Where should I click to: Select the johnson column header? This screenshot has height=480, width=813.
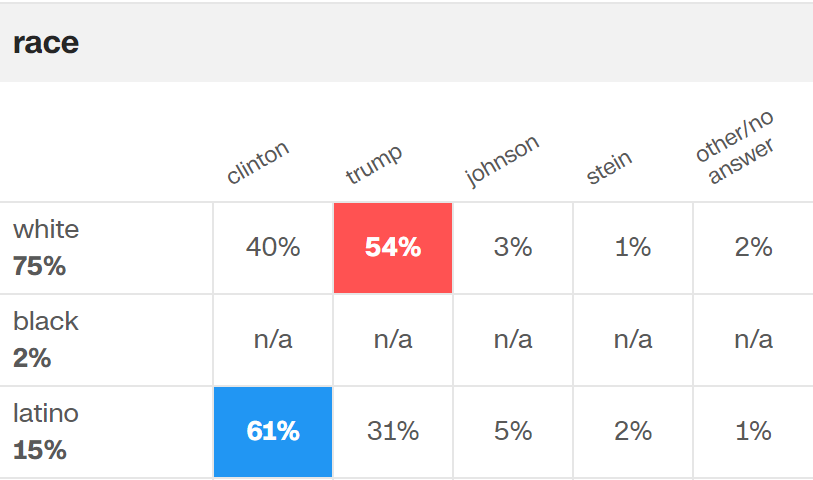point(502,160)
